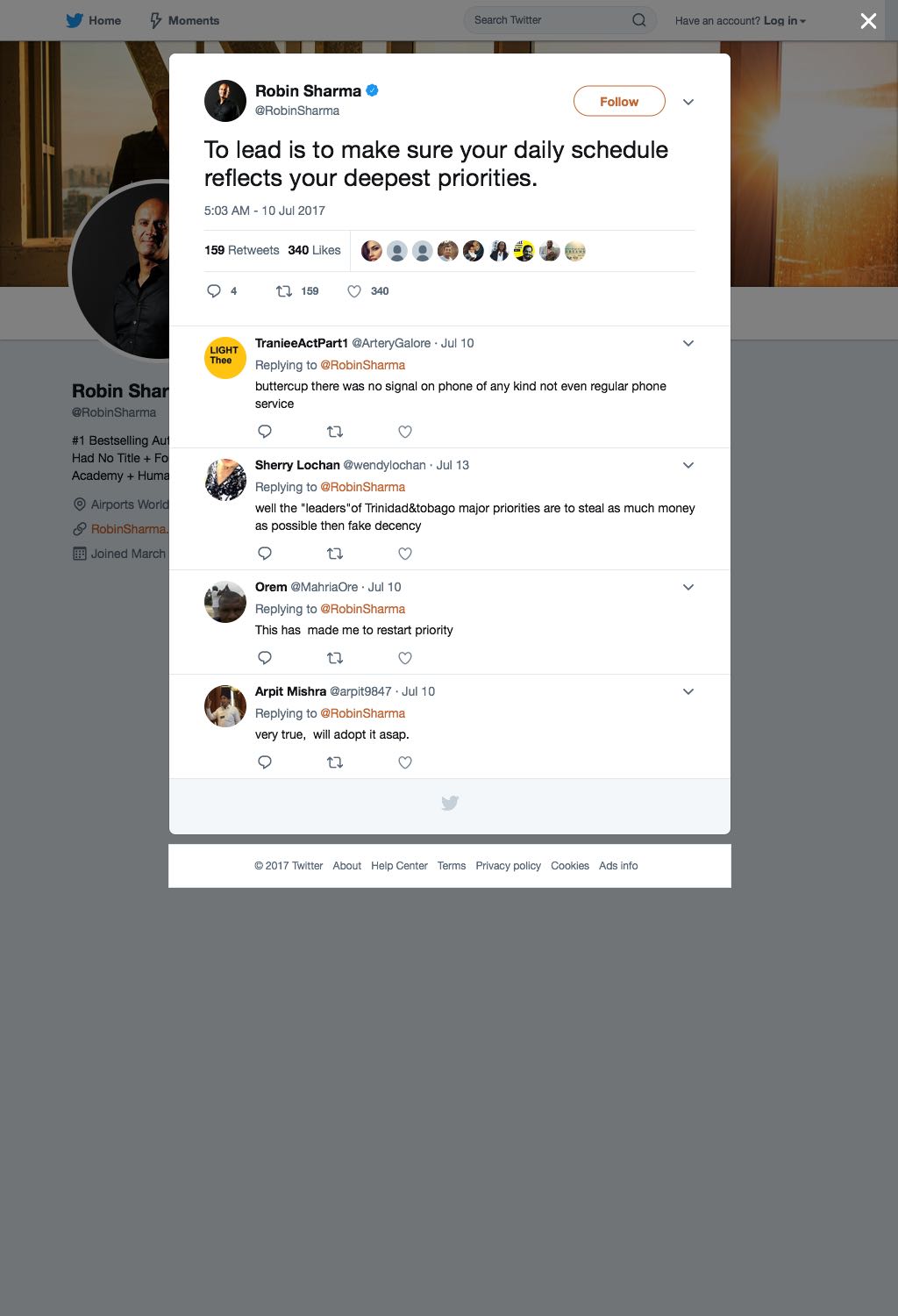
Task: Click the search magnifier icon
Action: (639, 20)
